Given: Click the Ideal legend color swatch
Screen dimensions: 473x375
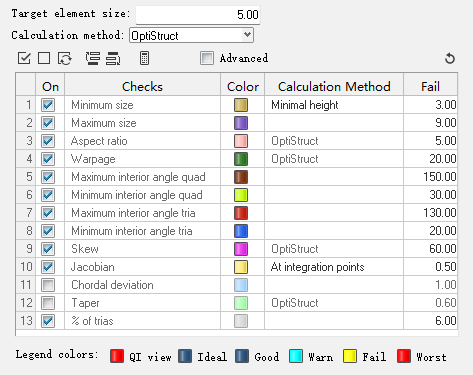Looking at the screenshot, I should click(x=185, y=356).
